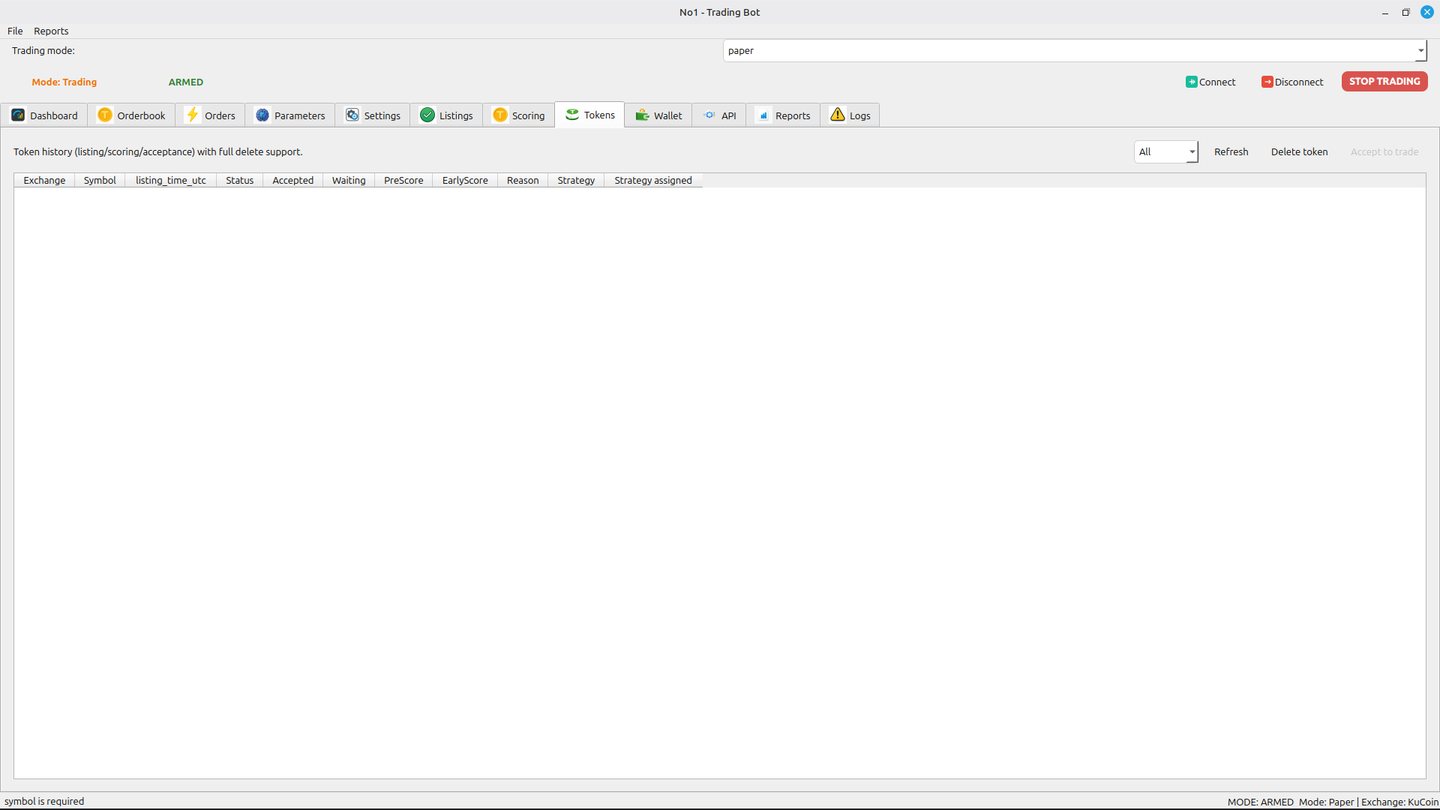Show the Listings tab
Image resolution: width=1440 pixels, height=810 pixels.
click(x=446, y=115)
